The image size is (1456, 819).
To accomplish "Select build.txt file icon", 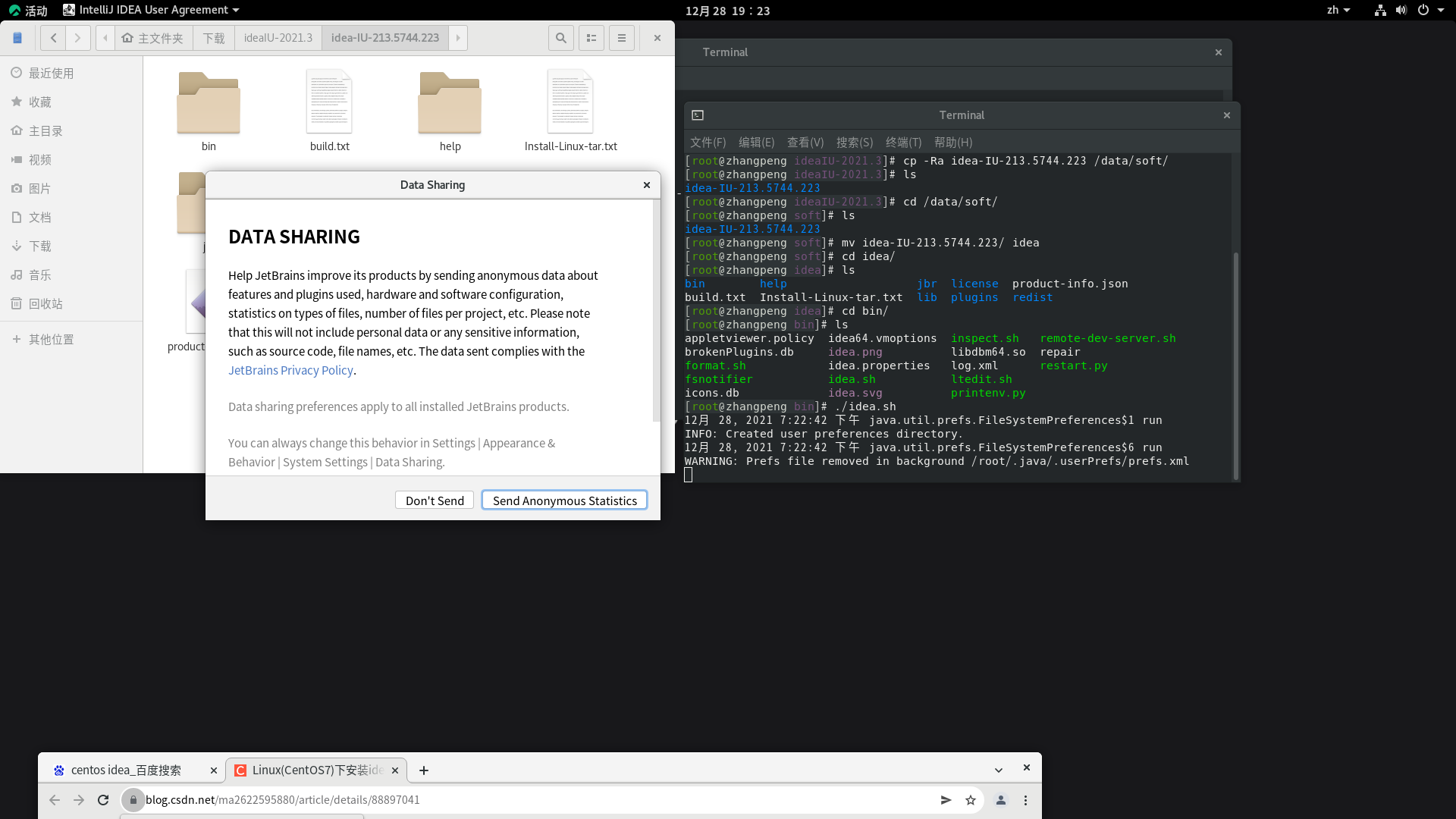I will pyautogui.click(x=329, y=102).
